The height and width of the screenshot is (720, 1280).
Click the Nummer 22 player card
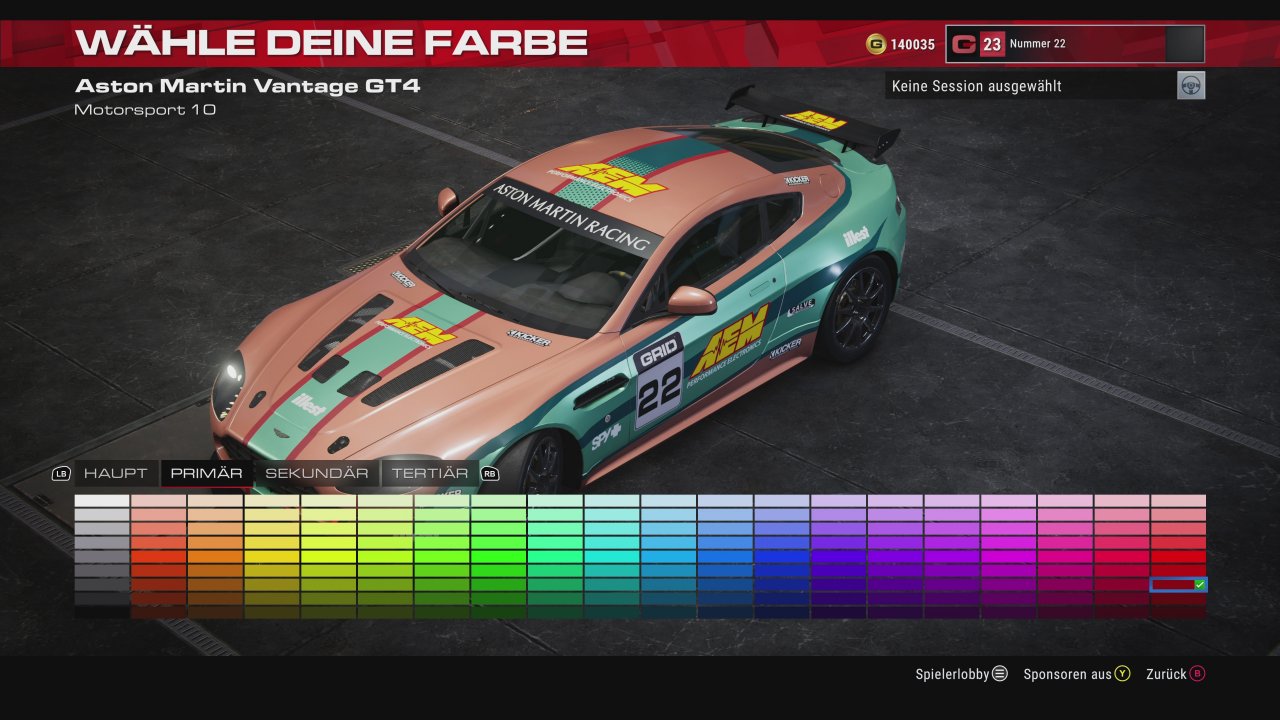pyautogui.click(x=1075, y=44)
